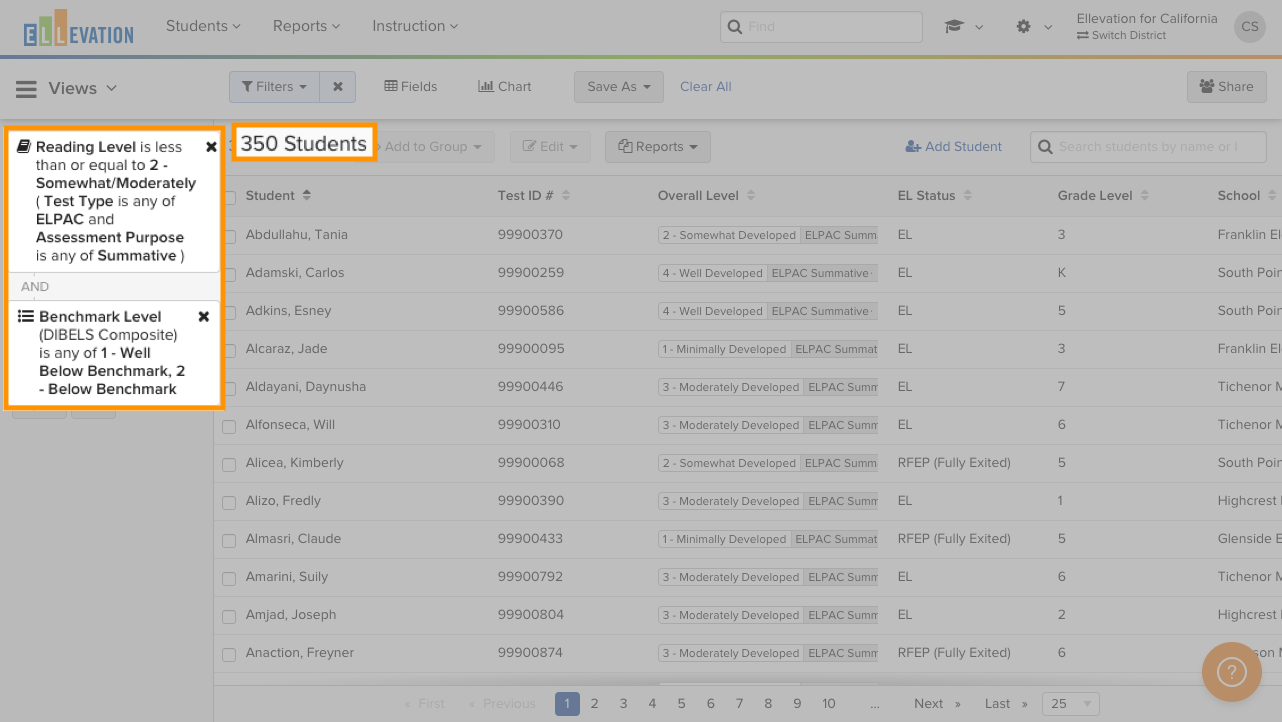Open the Students menu in top navigation

pos(204,26)
